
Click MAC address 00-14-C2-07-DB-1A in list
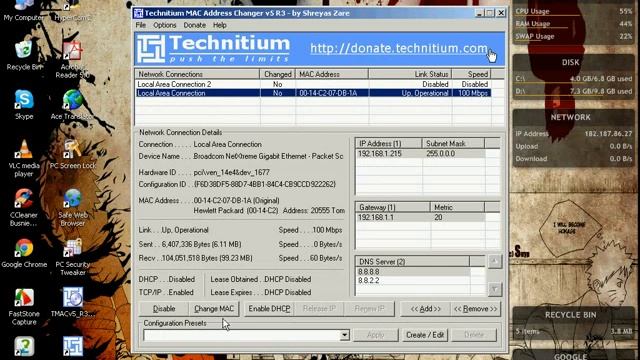pyautogui.click(x=328, y=93)
